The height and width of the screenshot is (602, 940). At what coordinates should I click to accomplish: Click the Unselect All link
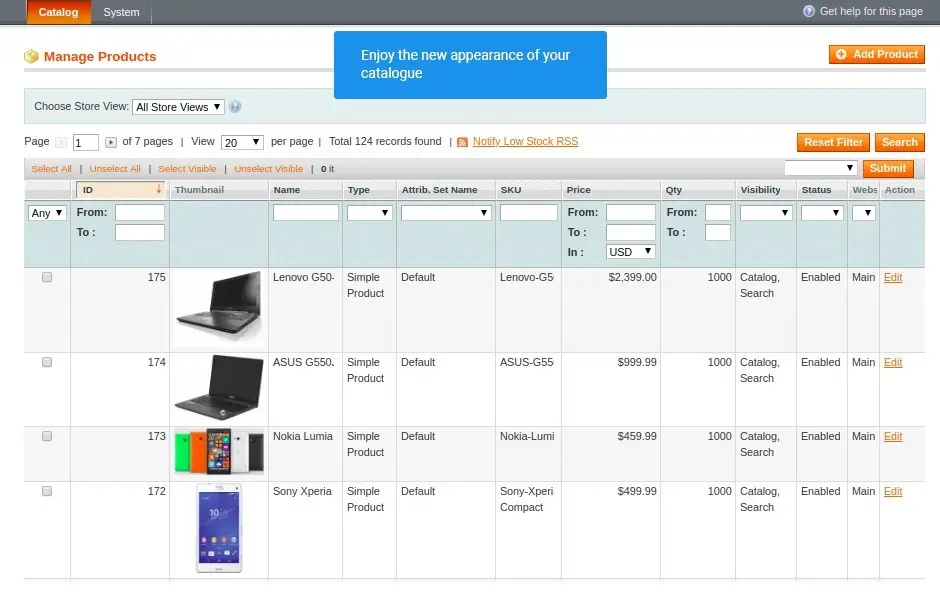click(115, 168)
